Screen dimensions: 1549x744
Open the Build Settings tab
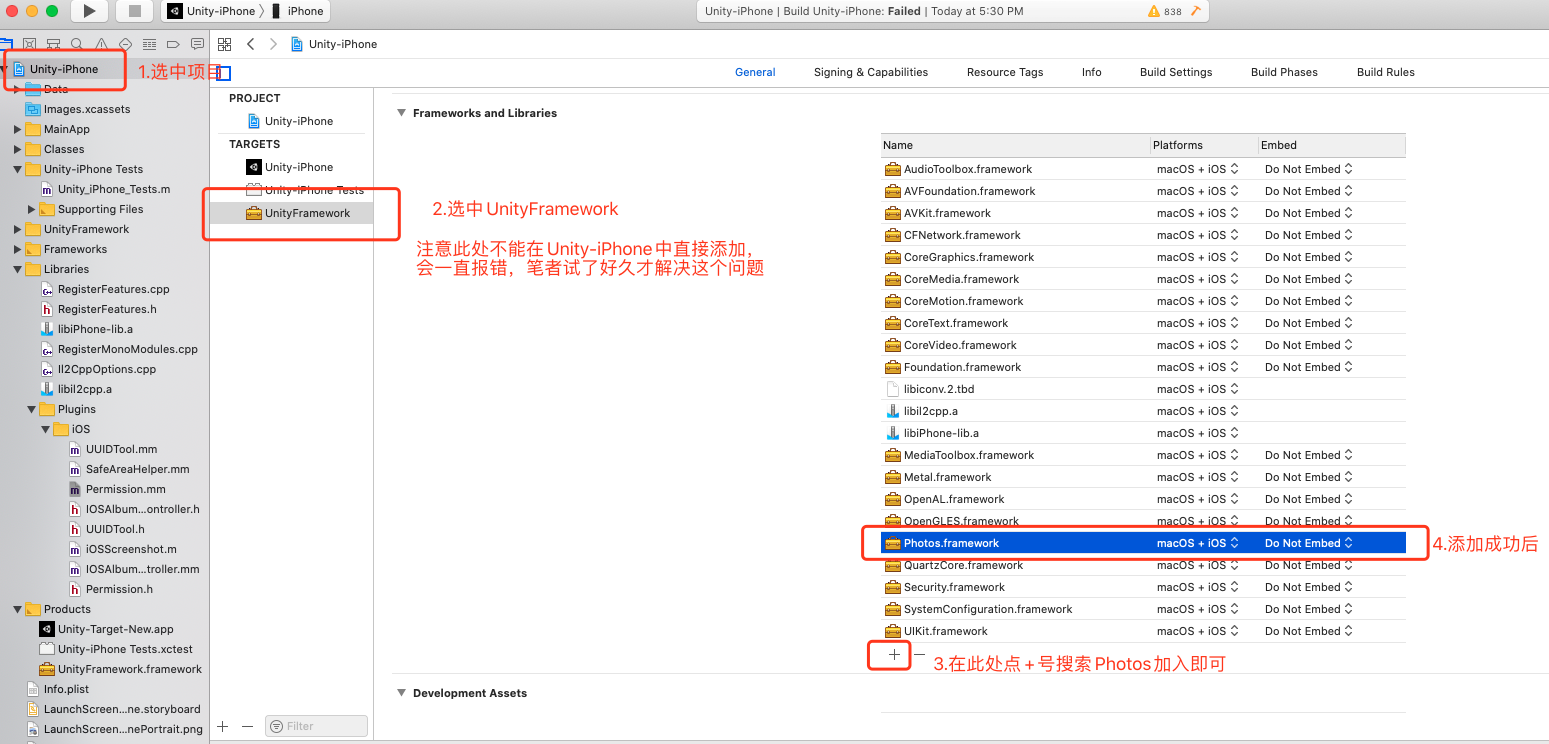[1176, 72]
